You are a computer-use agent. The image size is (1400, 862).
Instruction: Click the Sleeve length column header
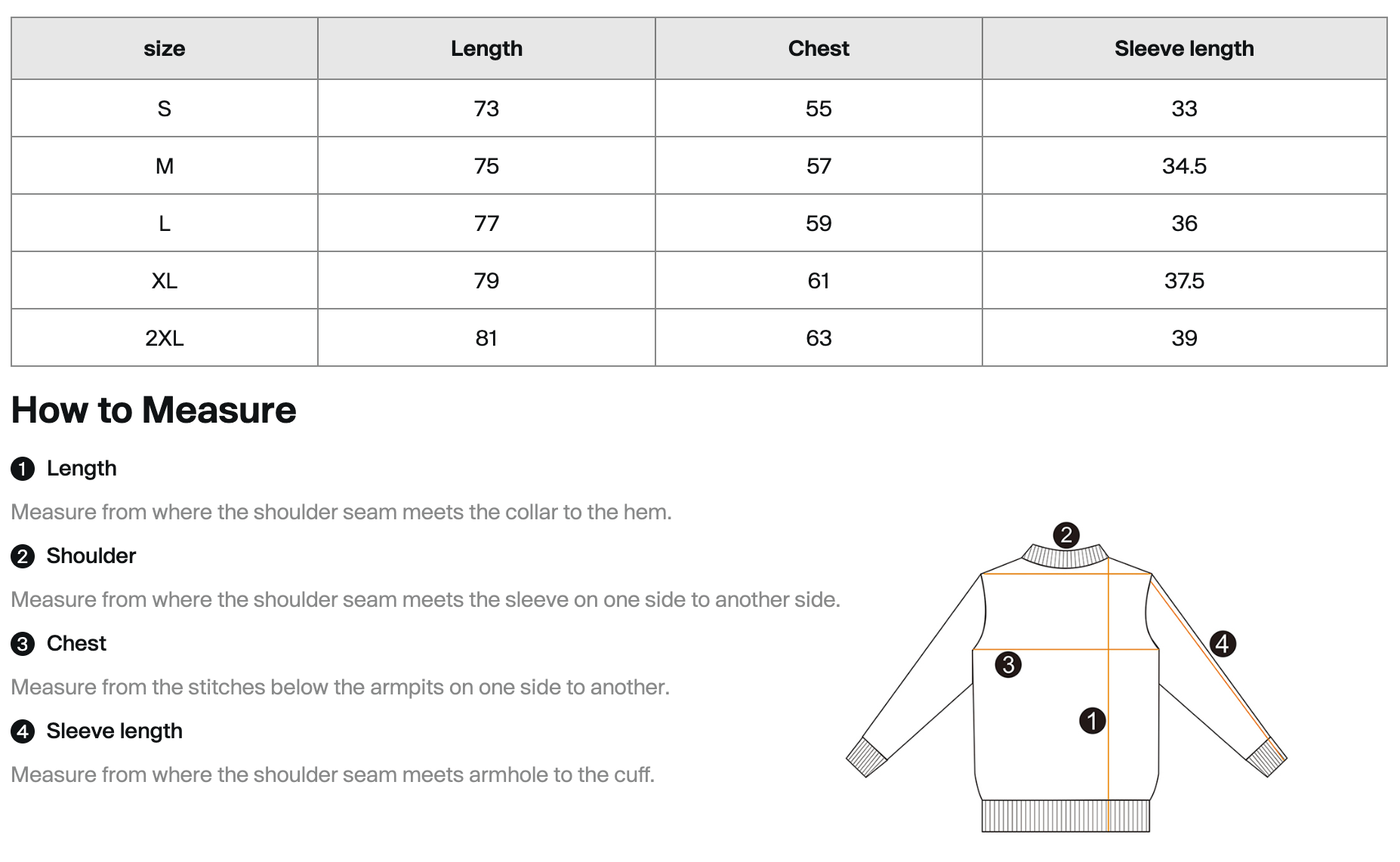tap(1183, 49)
